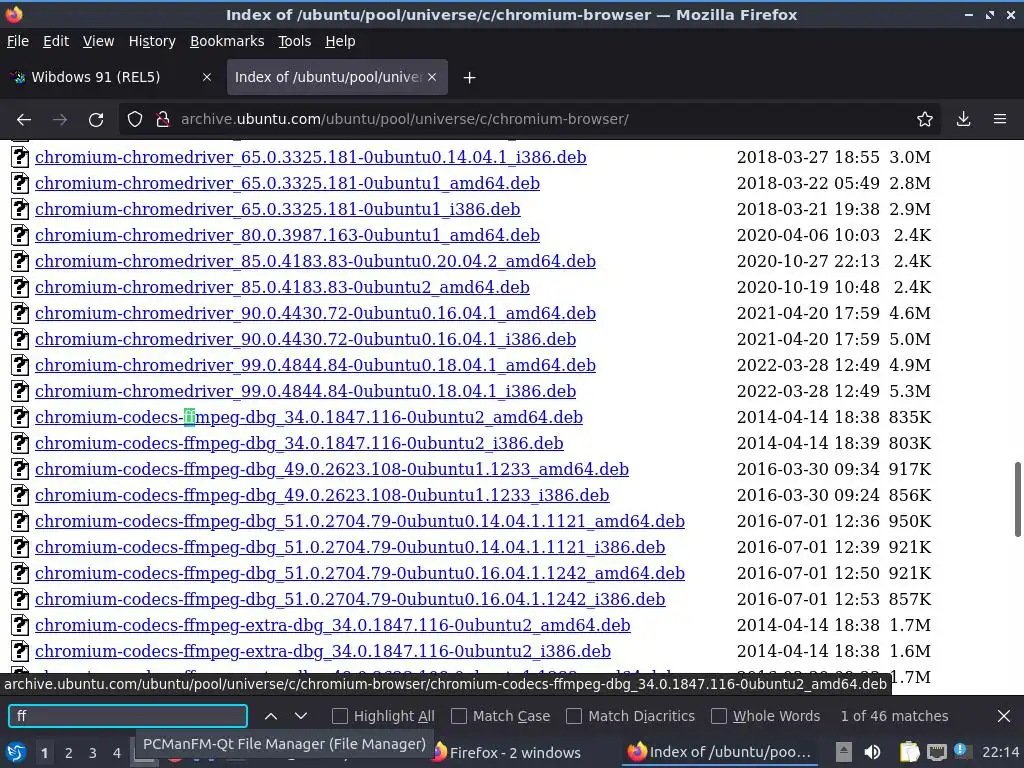Open the View menu

click(98, 41)
